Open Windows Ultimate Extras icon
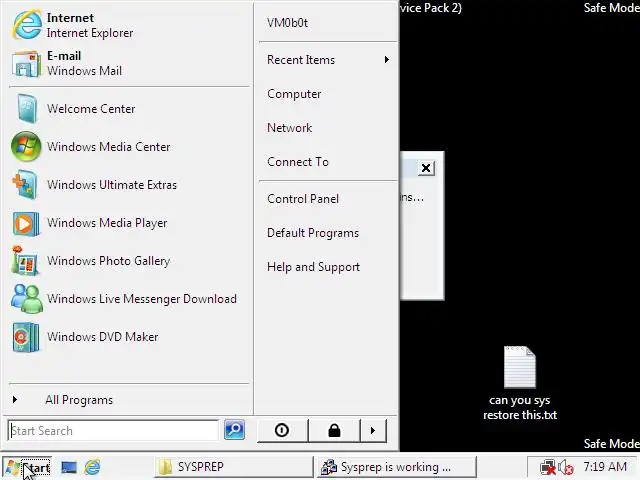Image resolution: width=640 pixels, height=480 pixels. (x=26, y=184)
